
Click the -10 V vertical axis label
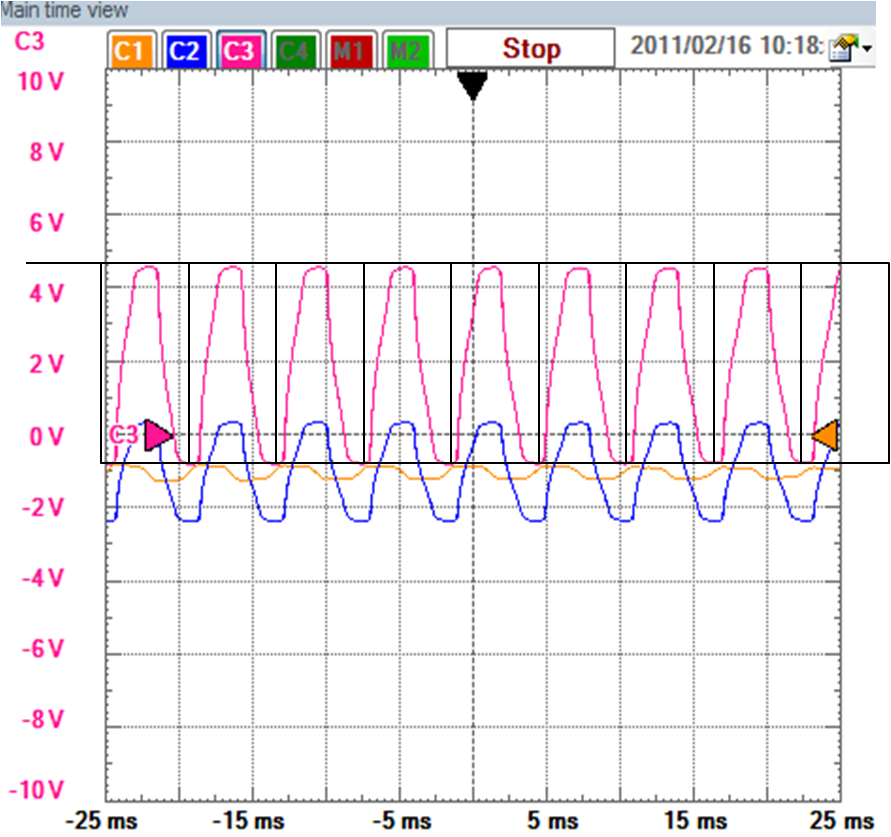point(38,790)
